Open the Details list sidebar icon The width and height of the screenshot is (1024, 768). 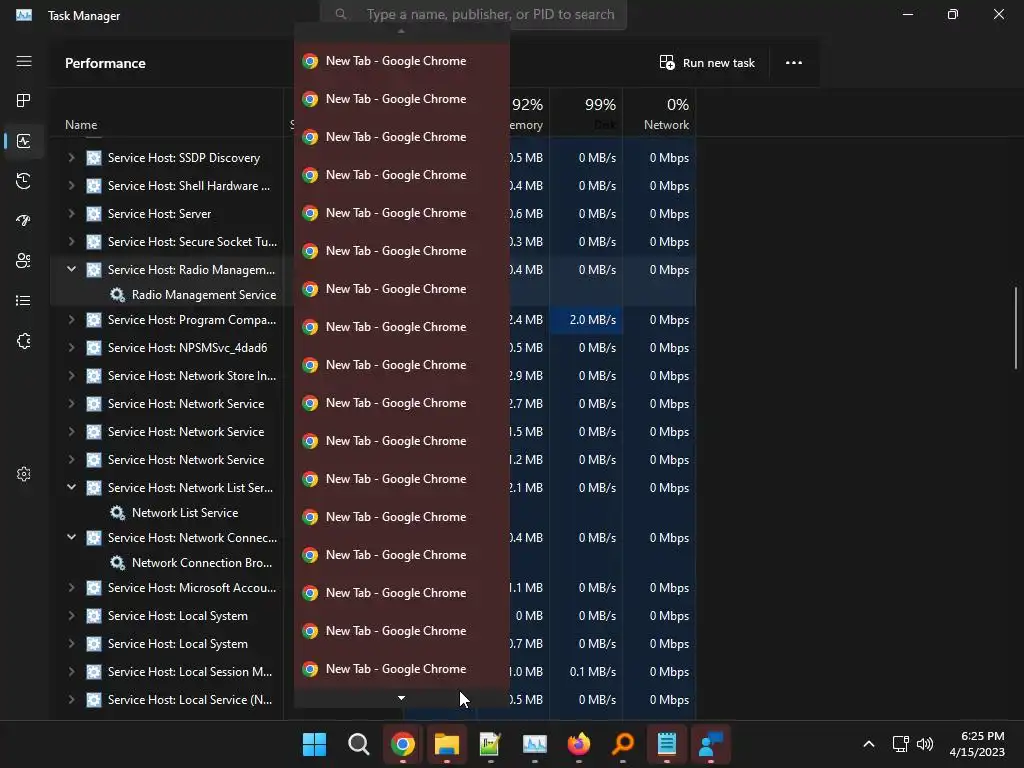(x=24, y=300)
